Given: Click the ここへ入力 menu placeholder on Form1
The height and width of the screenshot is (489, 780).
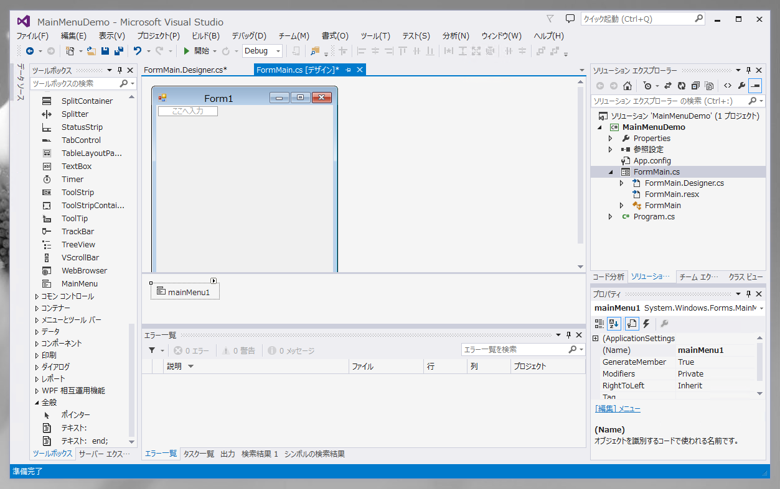Looking at the screenshot, I should click(188, 111).
